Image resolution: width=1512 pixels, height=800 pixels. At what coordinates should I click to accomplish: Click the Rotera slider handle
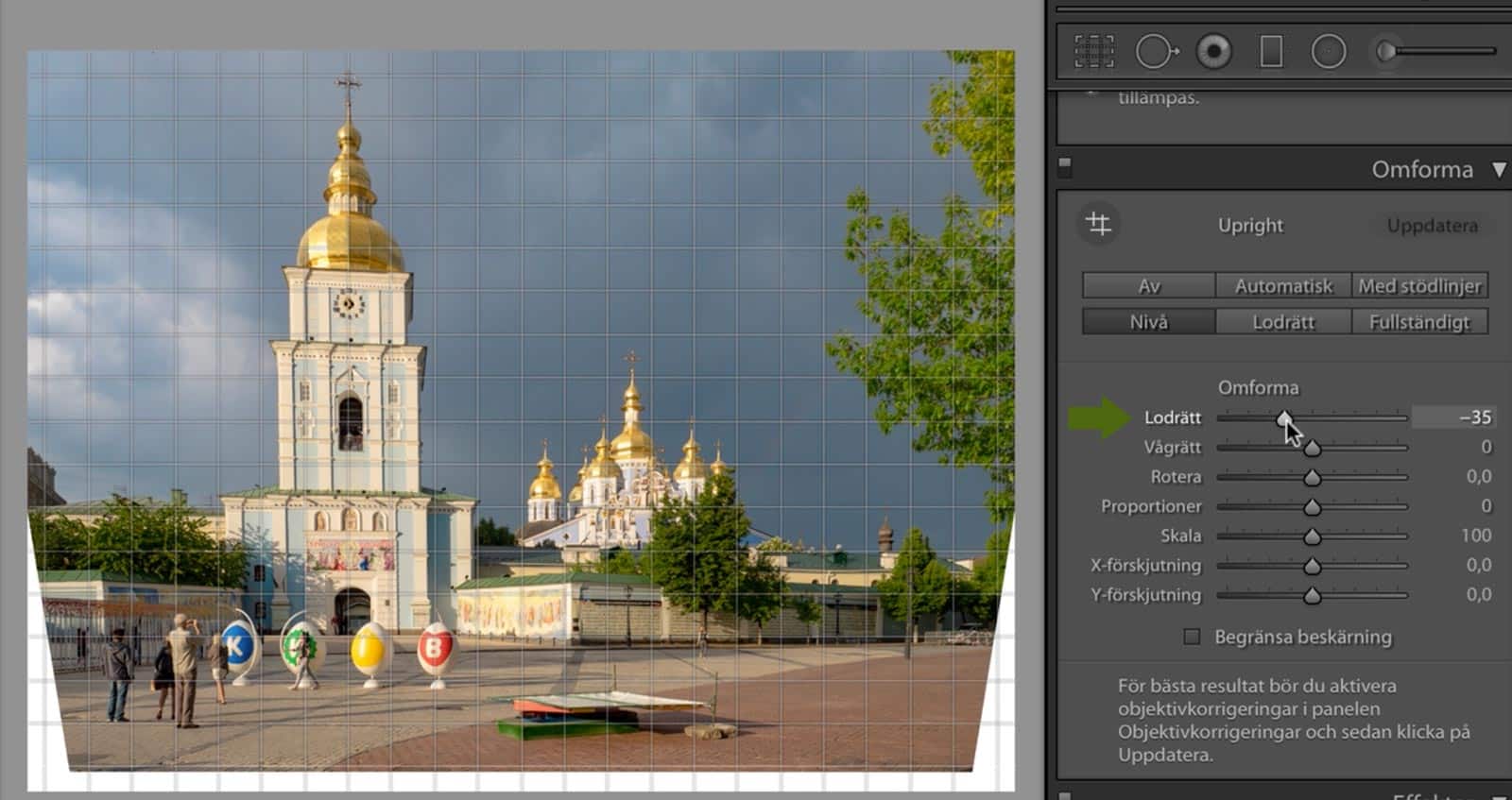point(1312,478)
